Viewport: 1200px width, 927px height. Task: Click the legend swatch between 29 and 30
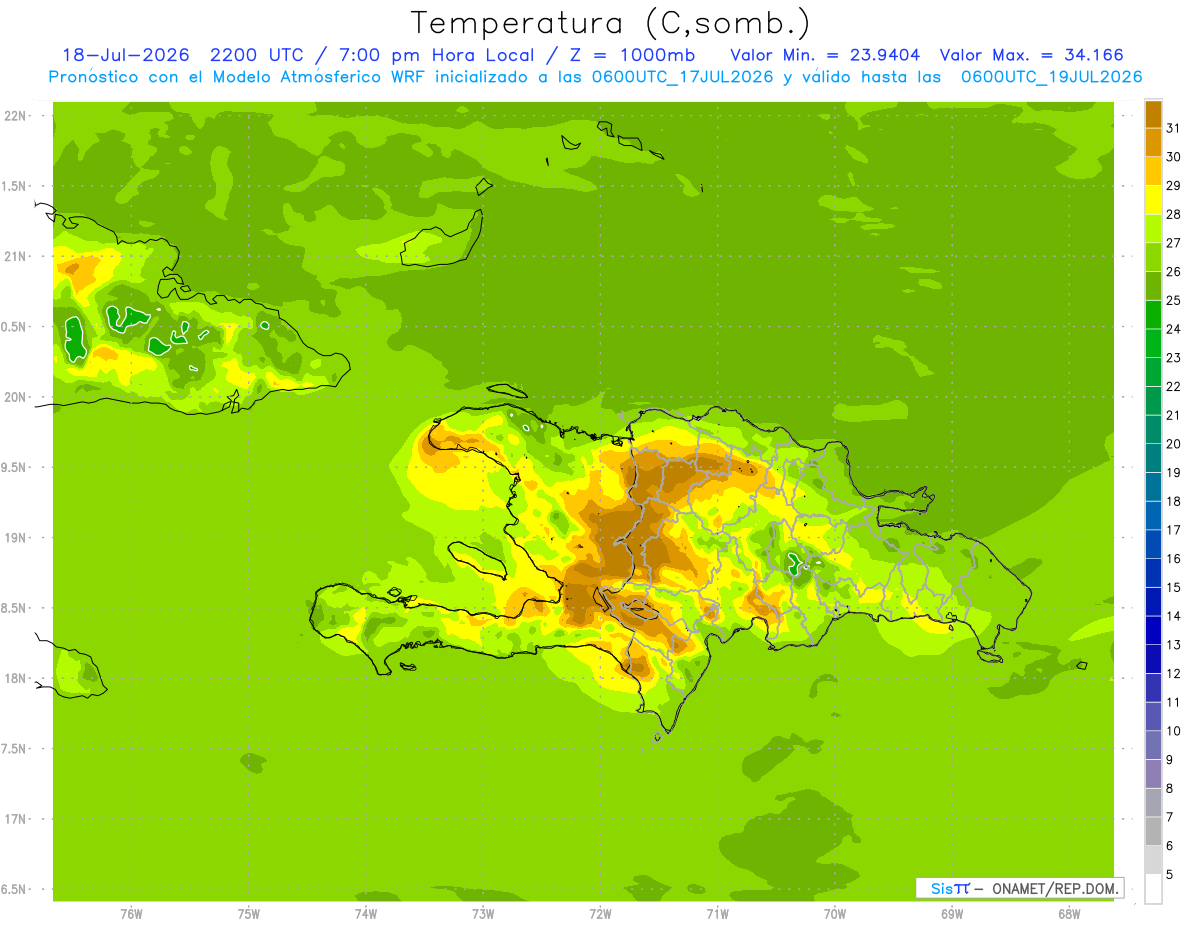point(1153,171)
